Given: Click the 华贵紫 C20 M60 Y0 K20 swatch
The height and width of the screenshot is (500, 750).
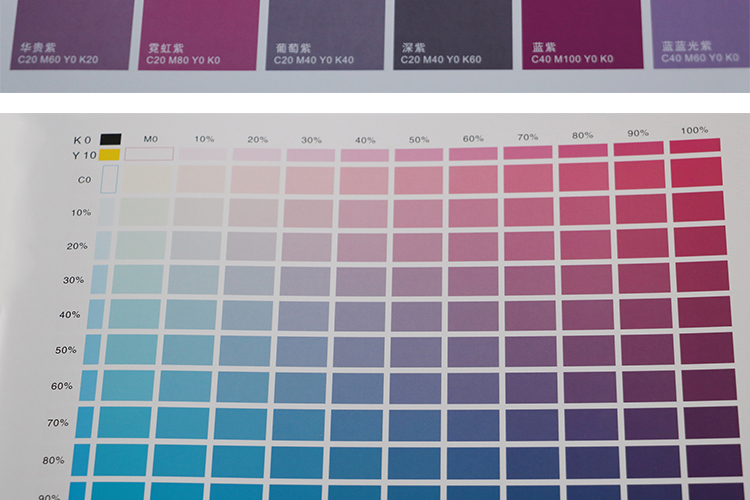Looking at the screenshot, I should 72,34.
